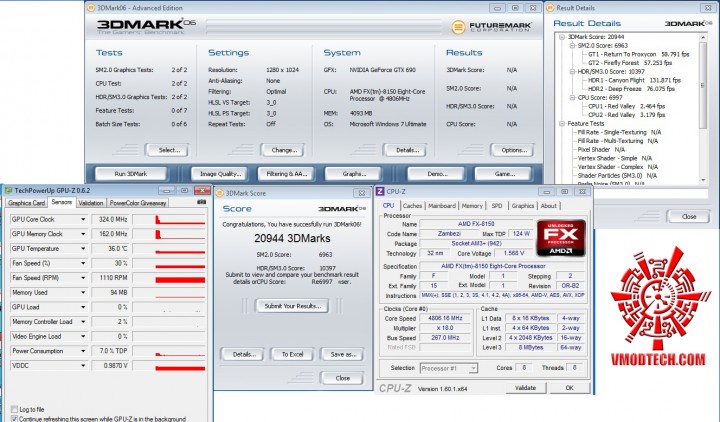Select HDR1 - Canyon Flight tree row
The width and height of the screenshot is (720, 422).
(634, 80)
